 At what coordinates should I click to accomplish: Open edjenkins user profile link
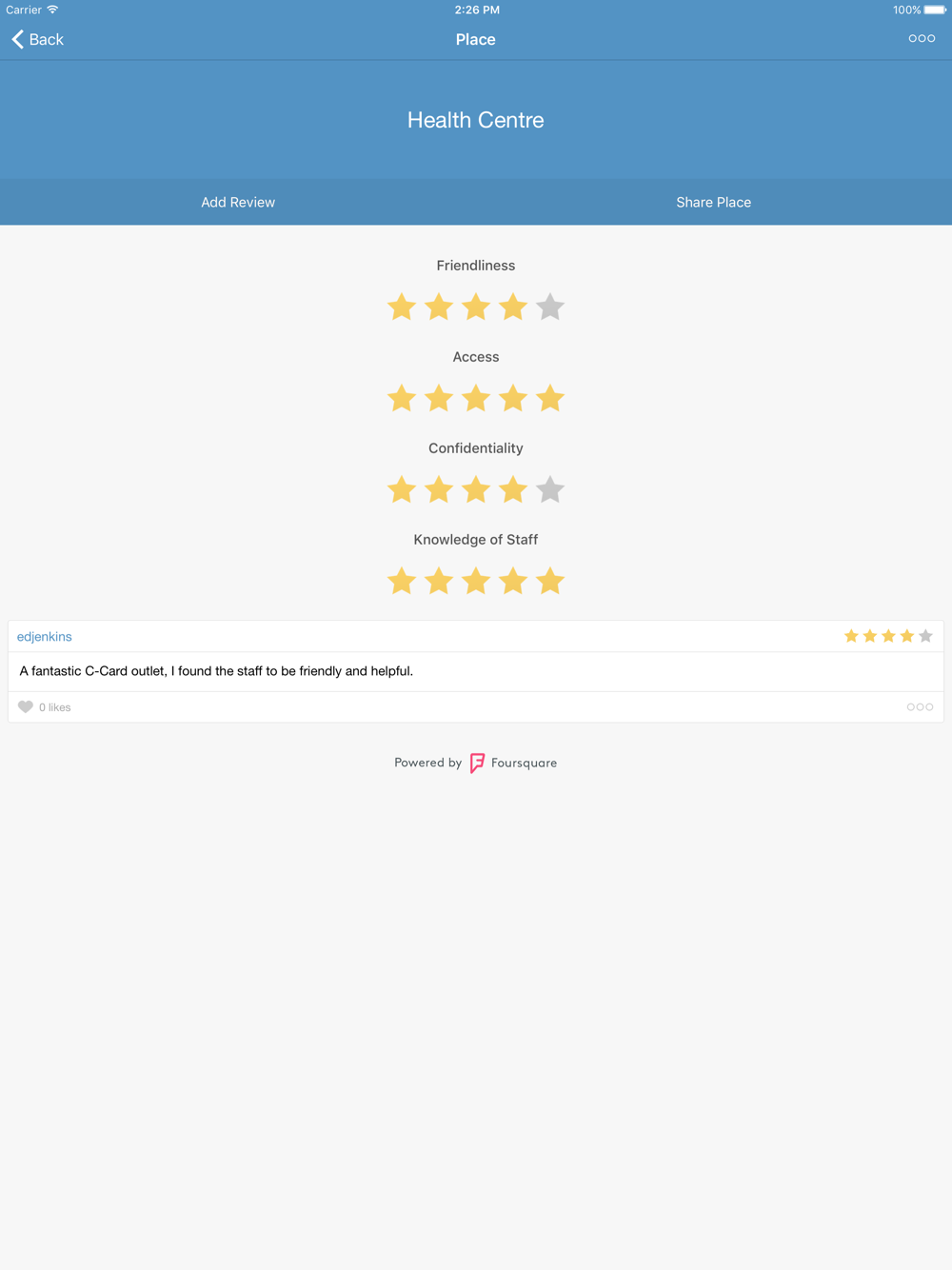(45, 637)
